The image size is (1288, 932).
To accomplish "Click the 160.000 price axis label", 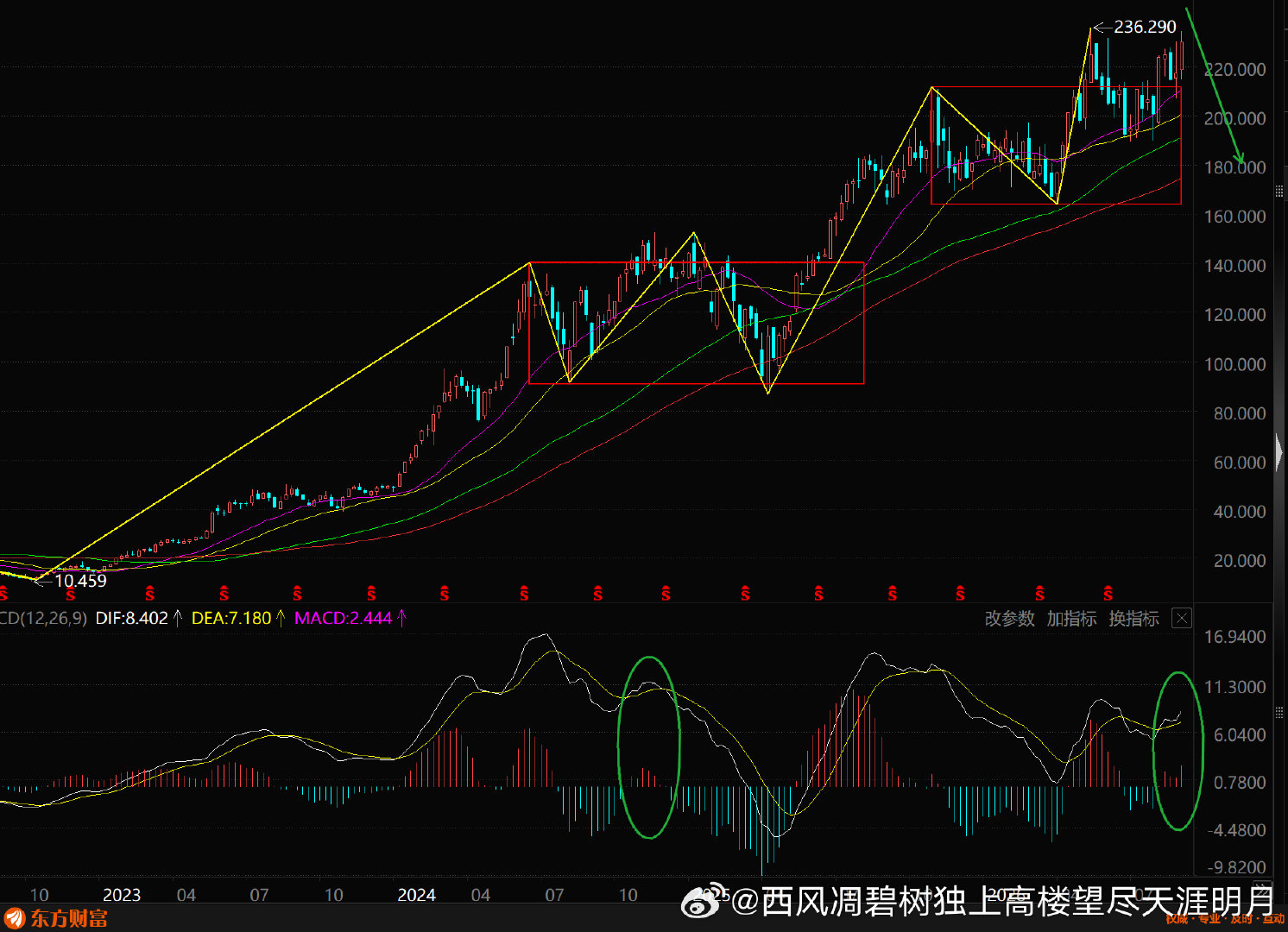I will pyautogui.click(x=1235, y=217).
